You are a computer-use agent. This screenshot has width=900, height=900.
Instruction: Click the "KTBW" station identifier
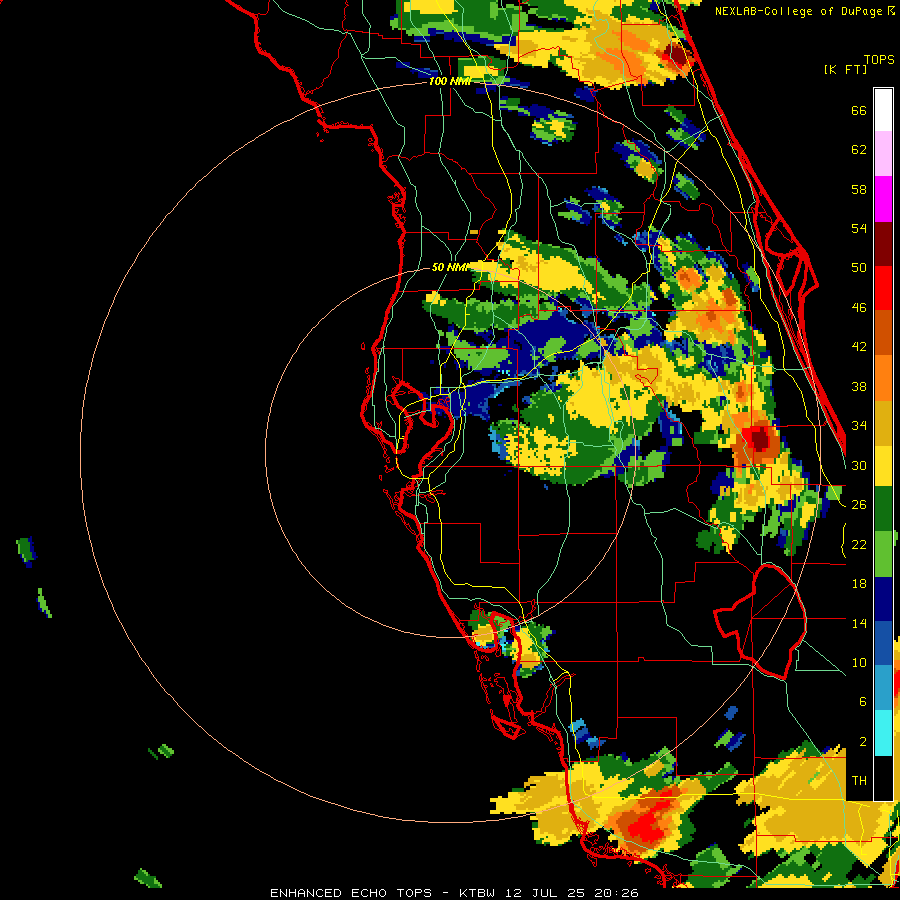(477, 893)
